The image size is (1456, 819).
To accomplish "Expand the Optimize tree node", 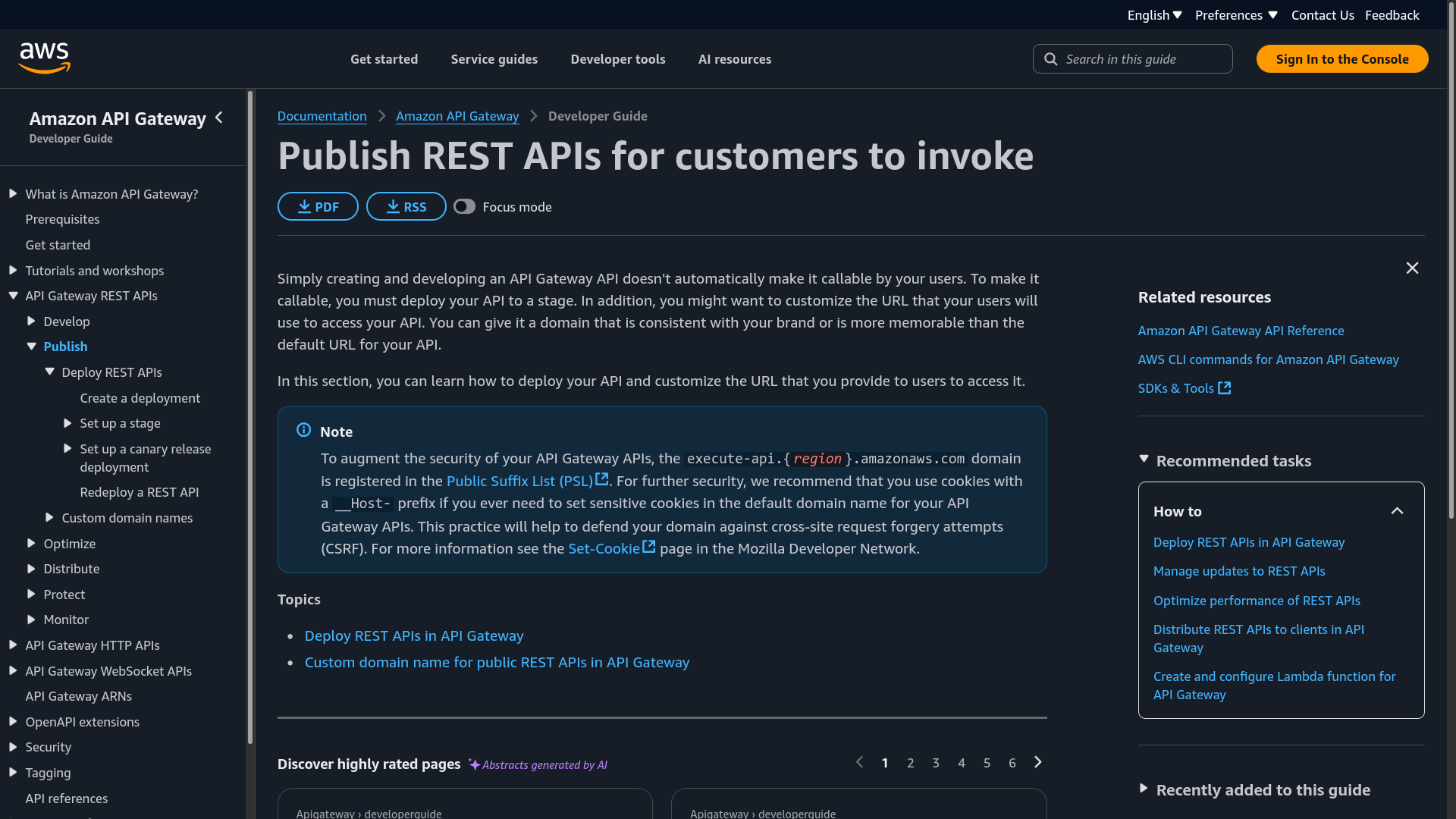I will [31, 544].
